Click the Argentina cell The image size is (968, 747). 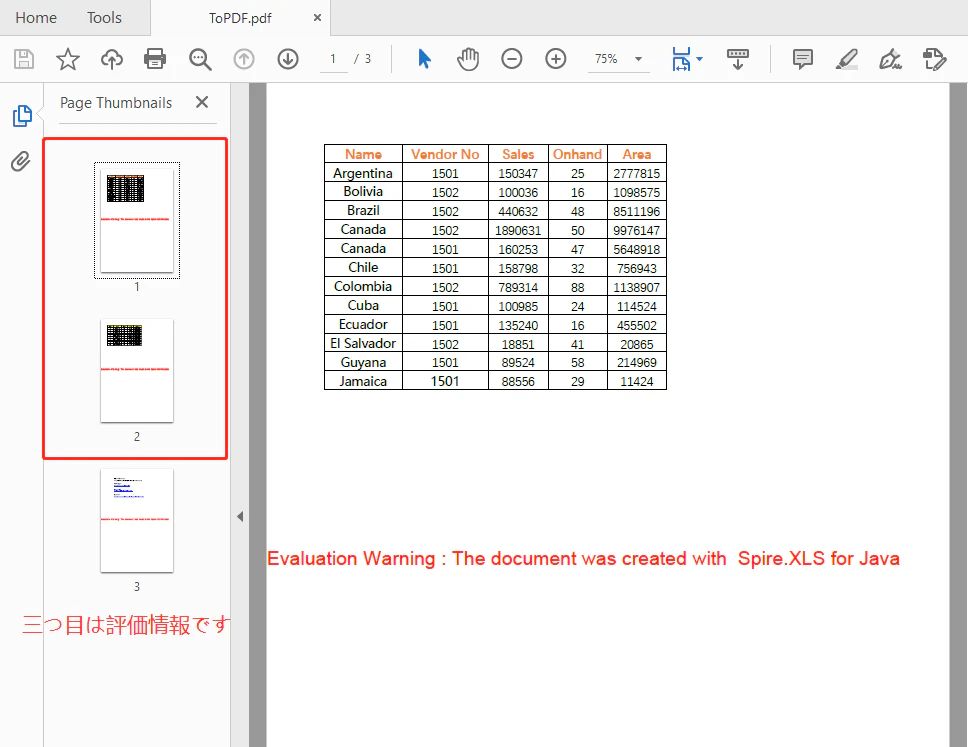coord(363,173)
